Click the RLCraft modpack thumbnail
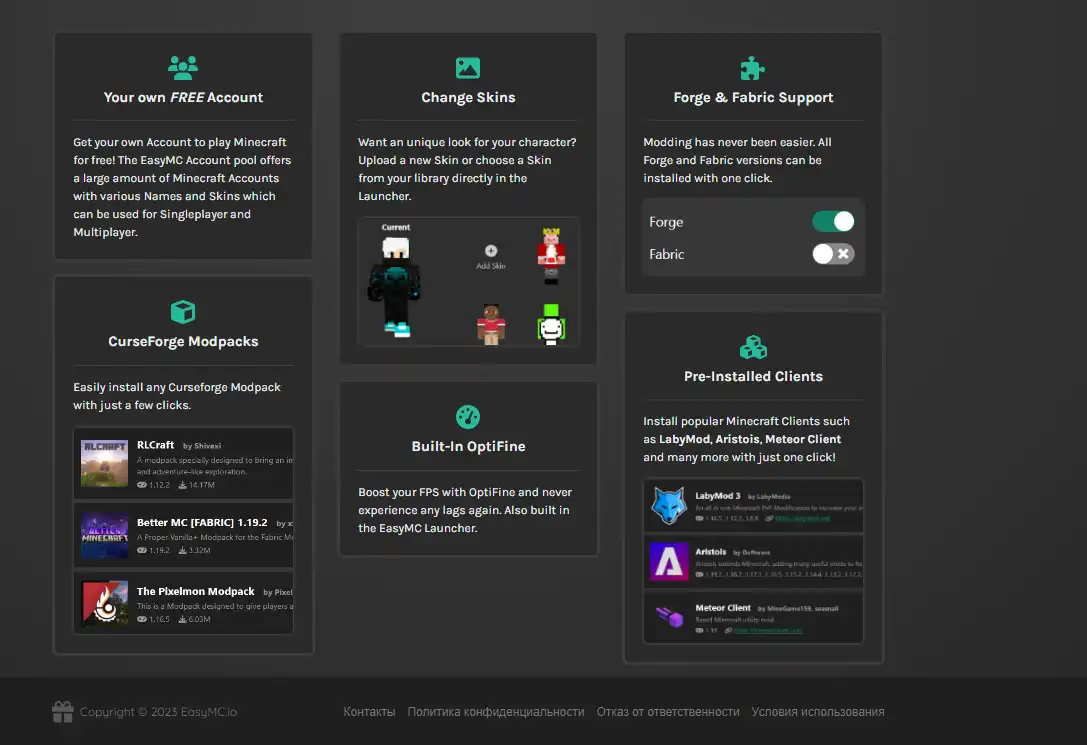 pos(104,463)
